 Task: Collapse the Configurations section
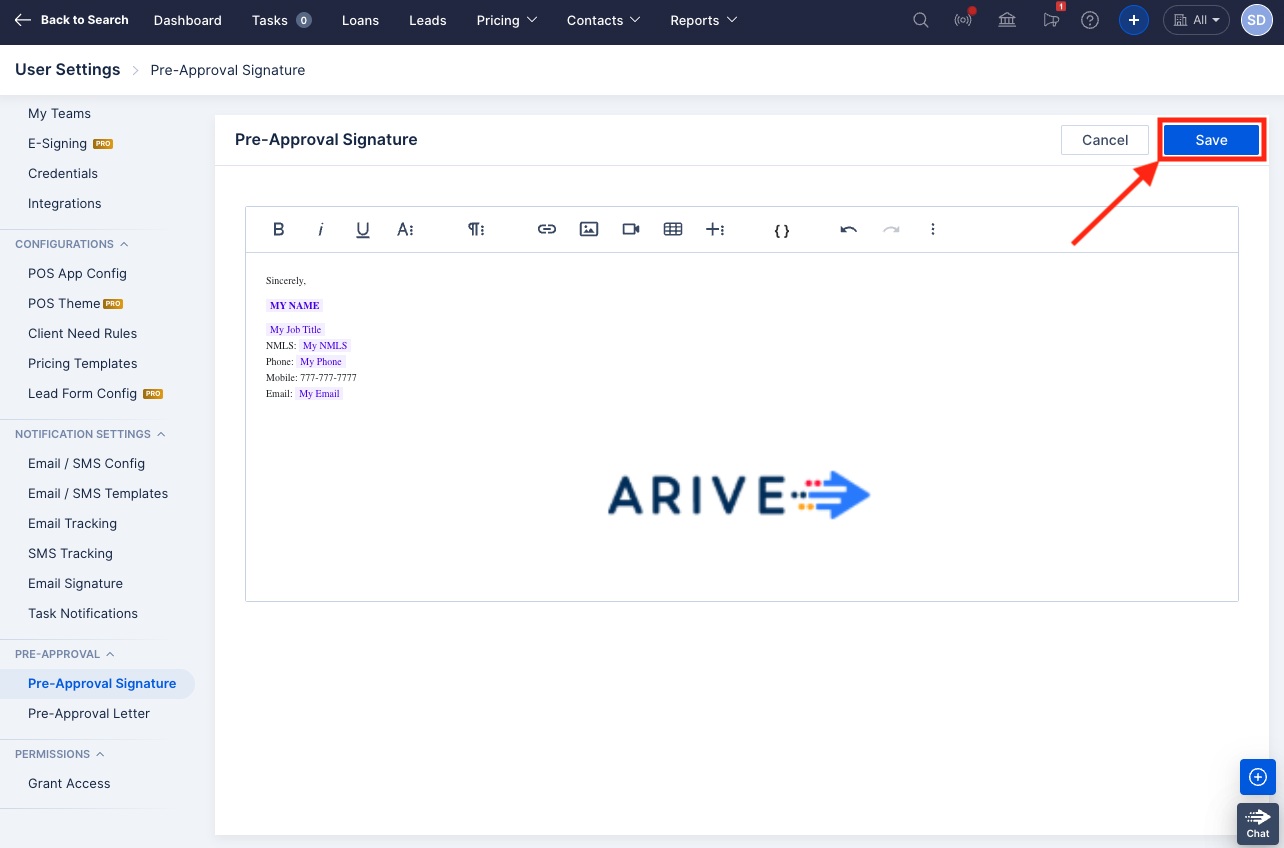tap(72, 244)
